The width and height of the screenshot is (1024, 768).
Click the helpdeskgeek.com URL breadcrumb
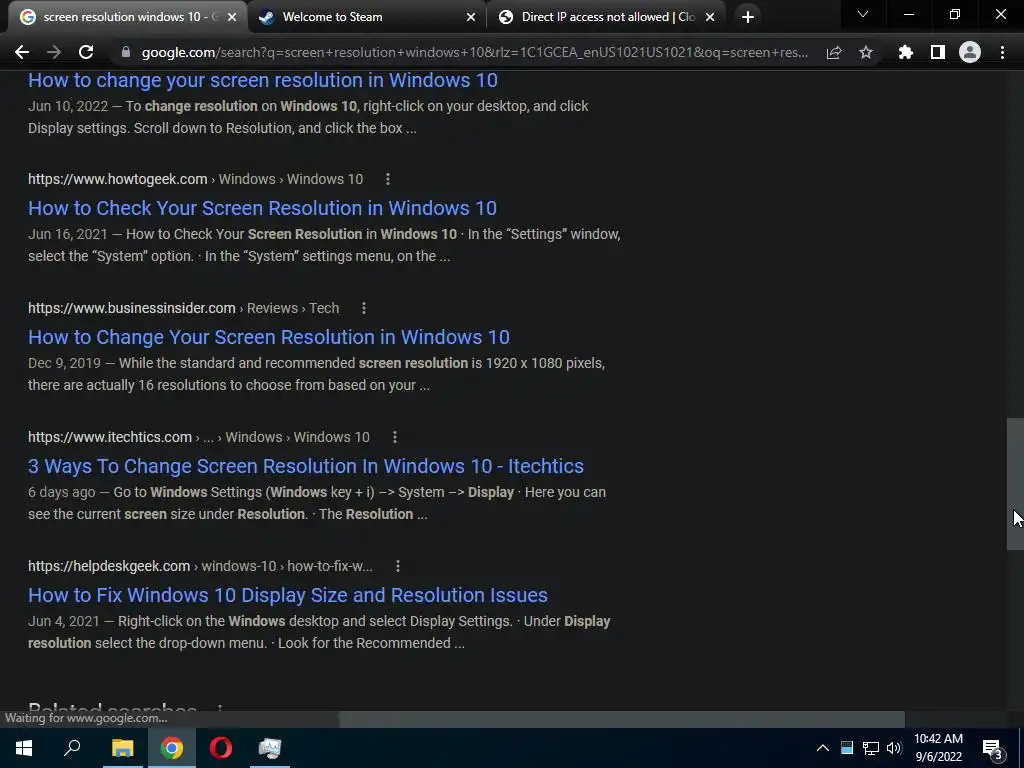(200, 566)
